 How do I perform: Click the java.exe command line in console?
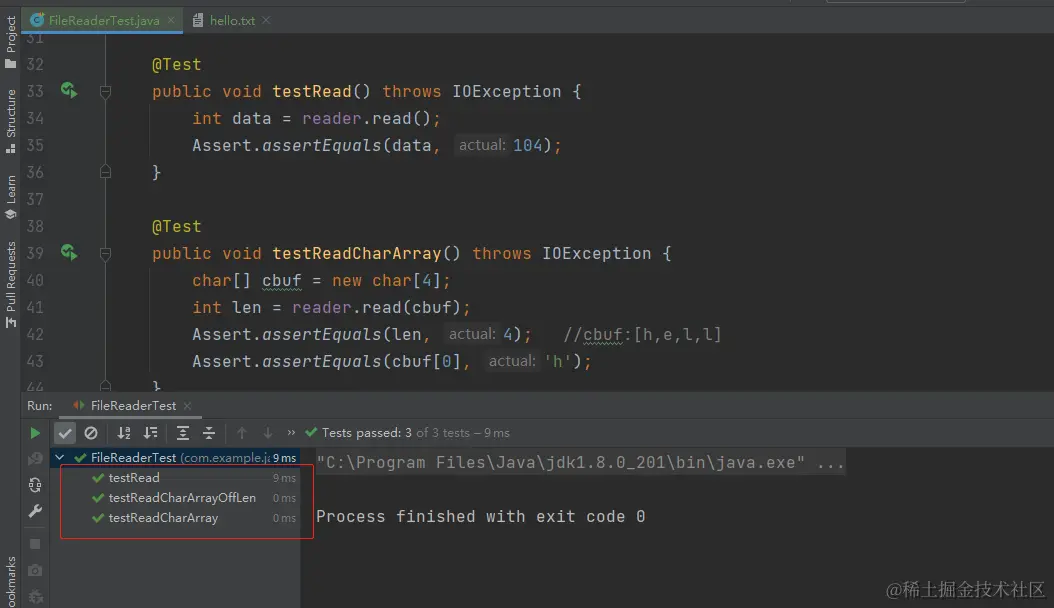580,463
